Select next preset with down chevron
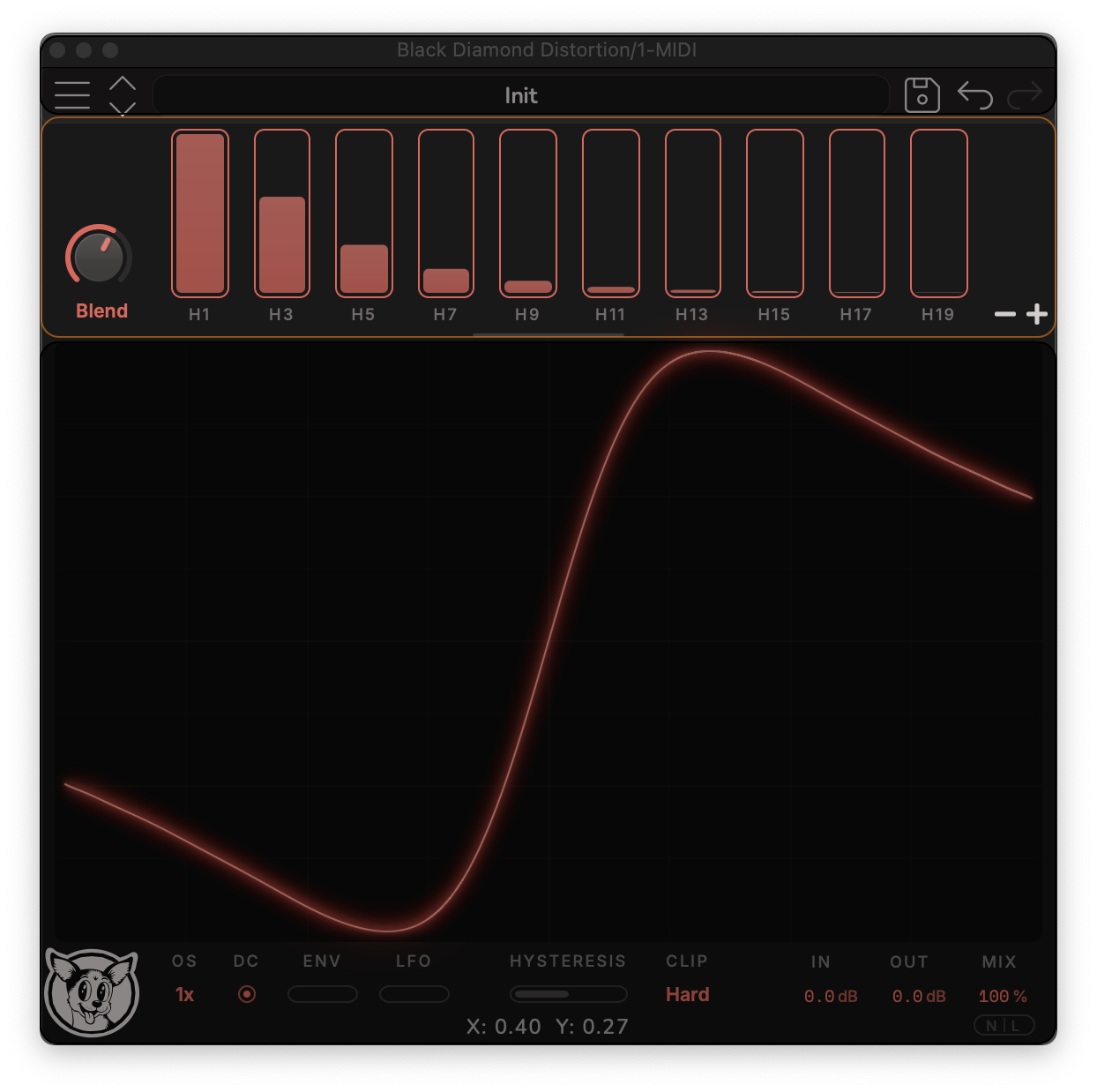This screenshot has width=1097, height=1092. [x=123, y=108]
